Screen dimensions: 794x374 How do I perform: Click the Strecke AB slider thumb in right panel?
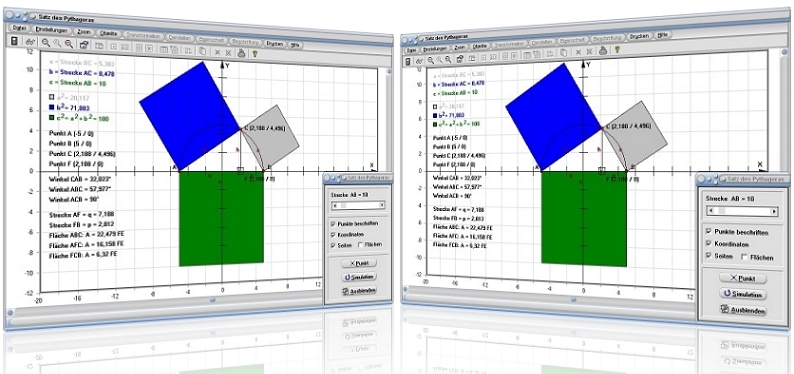(x=723, y=211)
